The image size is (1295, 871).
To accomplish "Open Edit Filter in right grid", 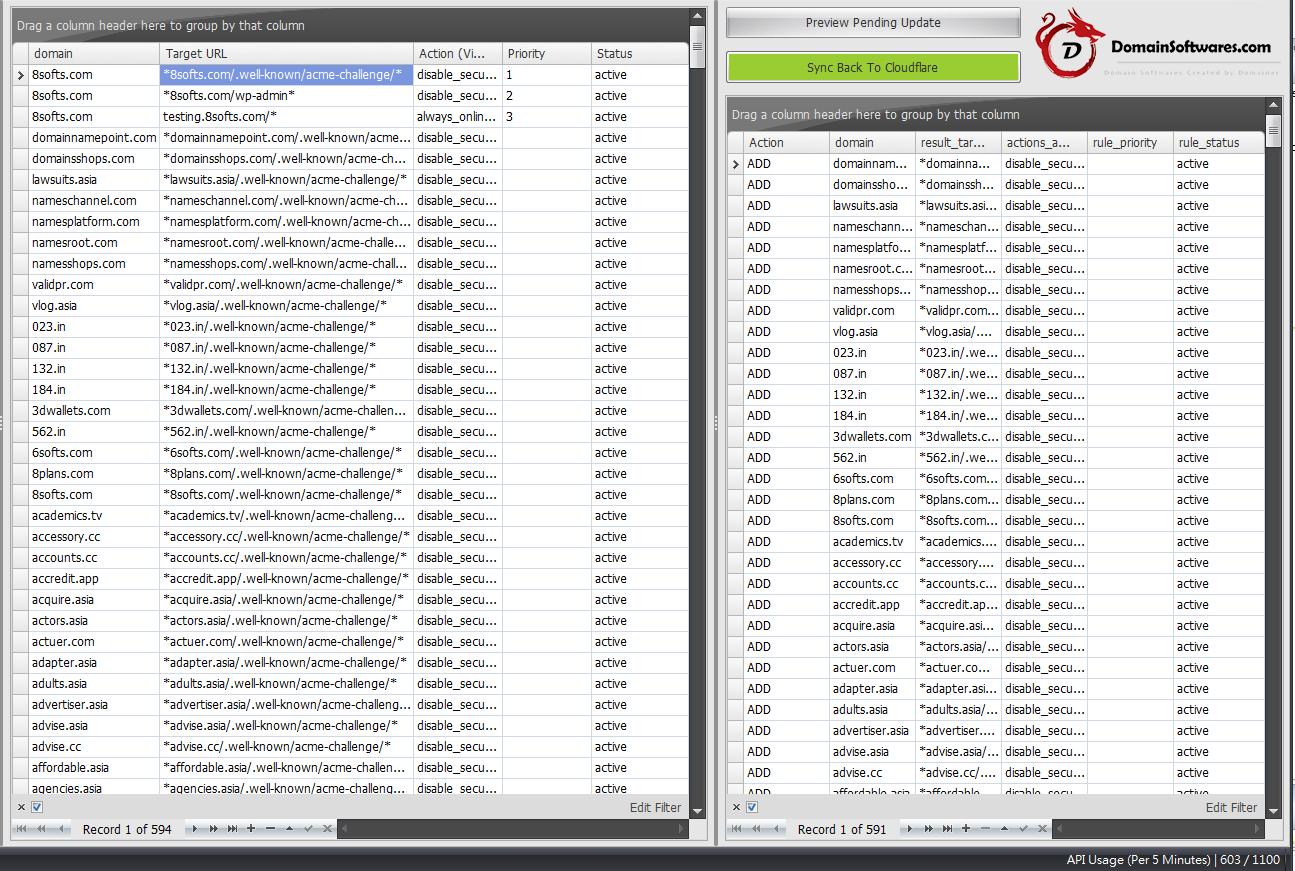I will [x=1231, y=807].
